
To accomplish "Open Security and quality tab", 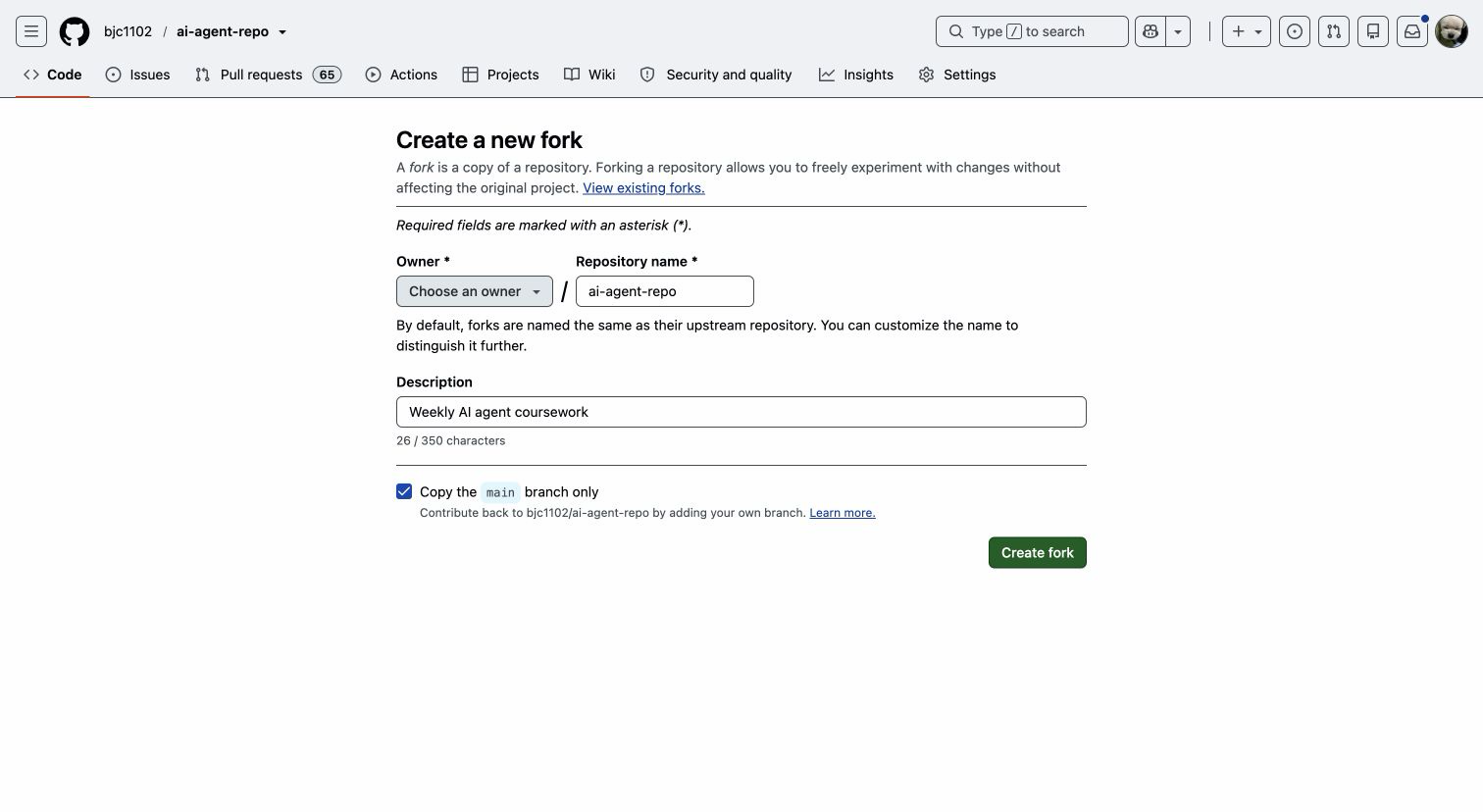I will coord(716,75).
